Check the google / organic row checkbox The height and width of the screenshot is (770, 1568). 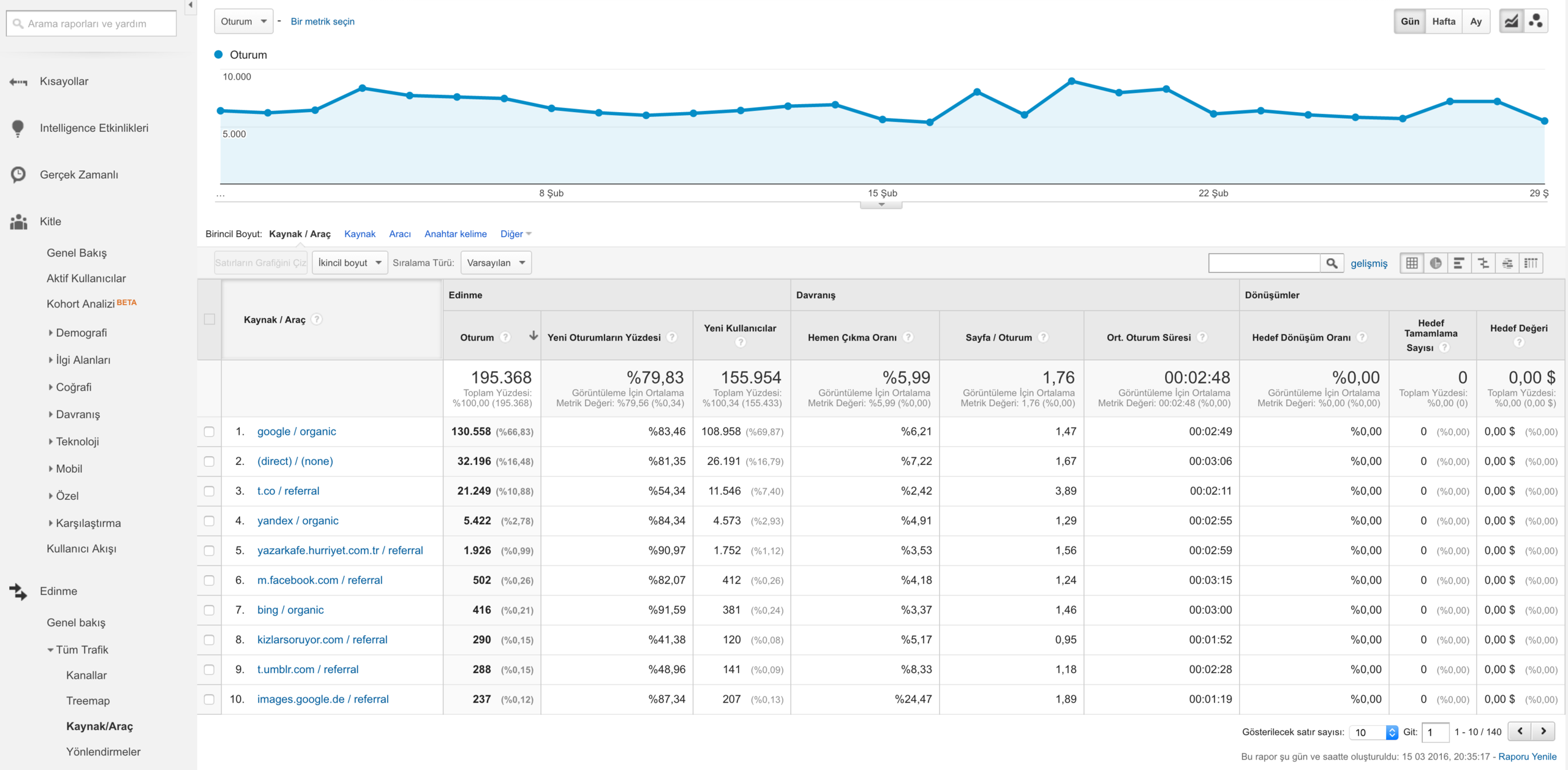209,432
